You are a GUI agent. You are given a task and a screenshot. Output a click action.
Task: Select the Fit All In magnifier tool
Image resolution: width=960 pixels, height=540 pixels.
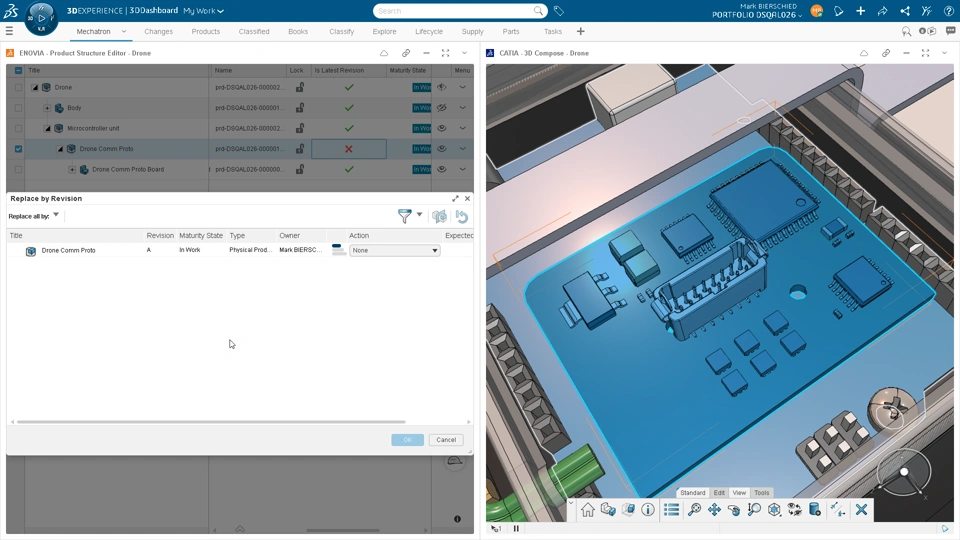tap(694, 509)
